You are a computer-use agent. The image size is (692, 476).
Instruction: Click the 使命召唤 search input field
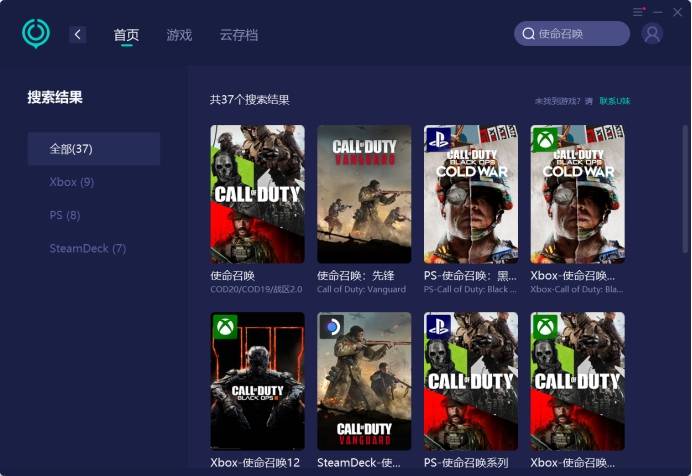[x=580, y=34]
